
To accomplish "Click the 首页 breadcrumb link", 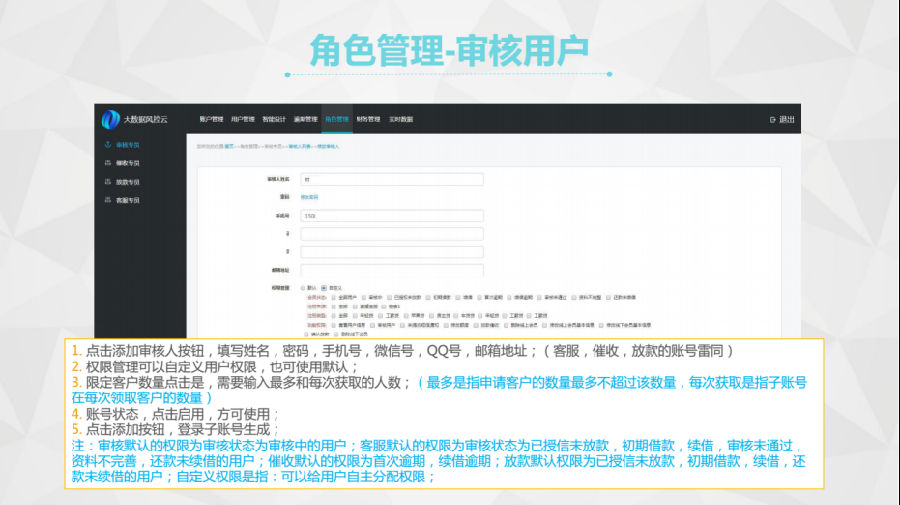I will click(x=229, y=146).
